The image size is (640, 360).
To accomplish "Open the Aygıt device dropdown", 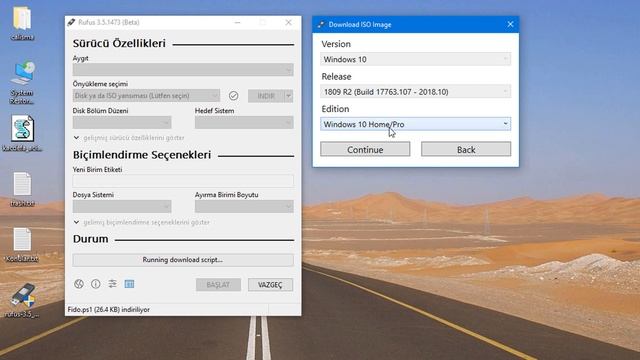I will tap(183, 70).
